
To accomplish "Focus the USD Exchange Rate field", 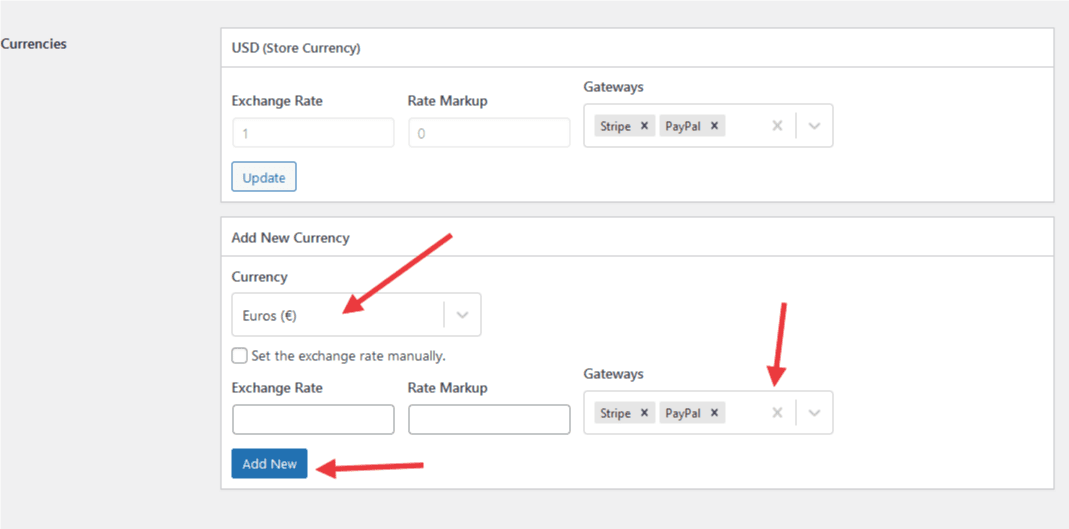I will (x=313, y=133).
